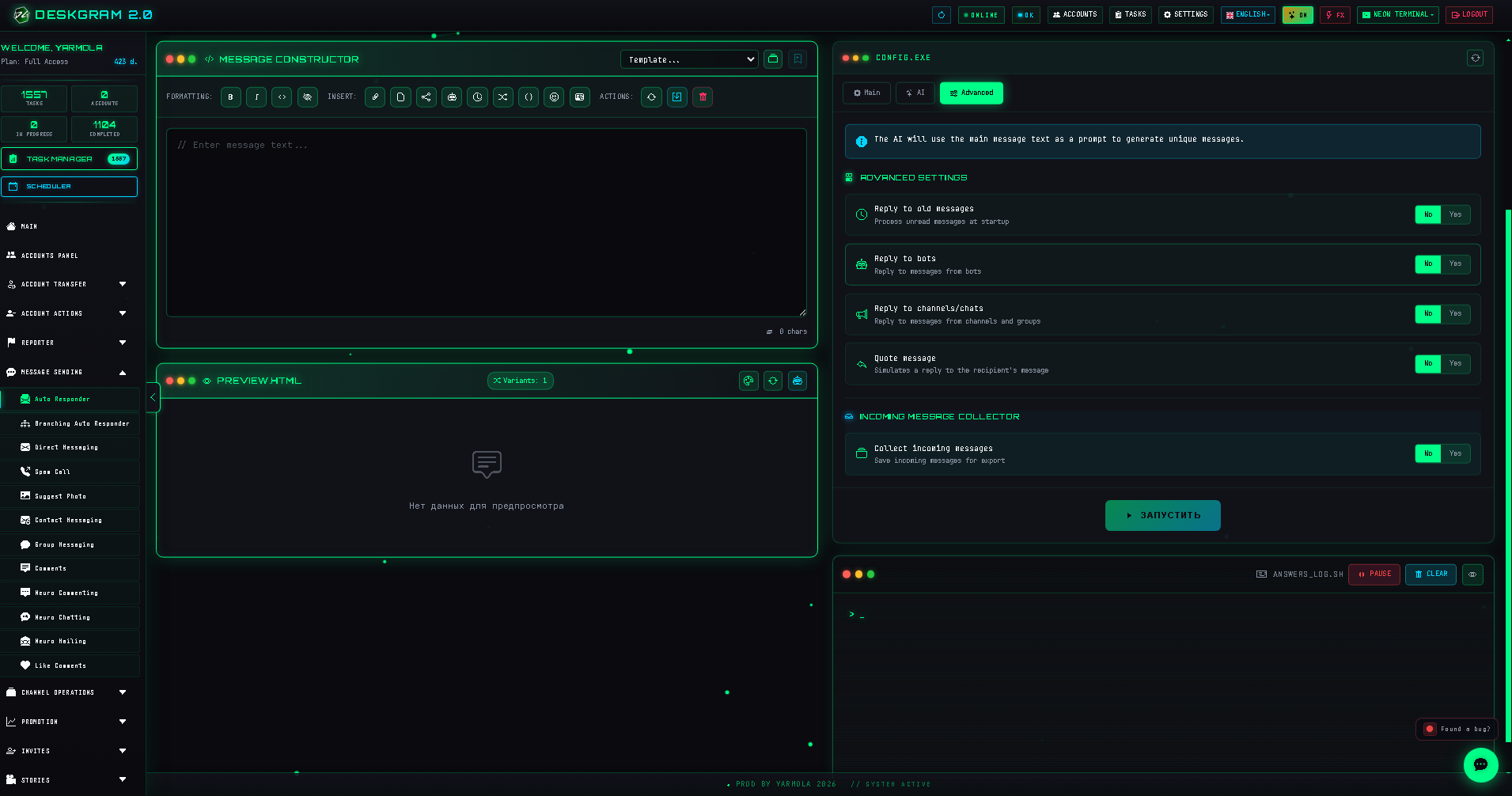Apply bold formatting in message constructor
This screenshot has width=1512, height=796.
(x=230, y=97)
